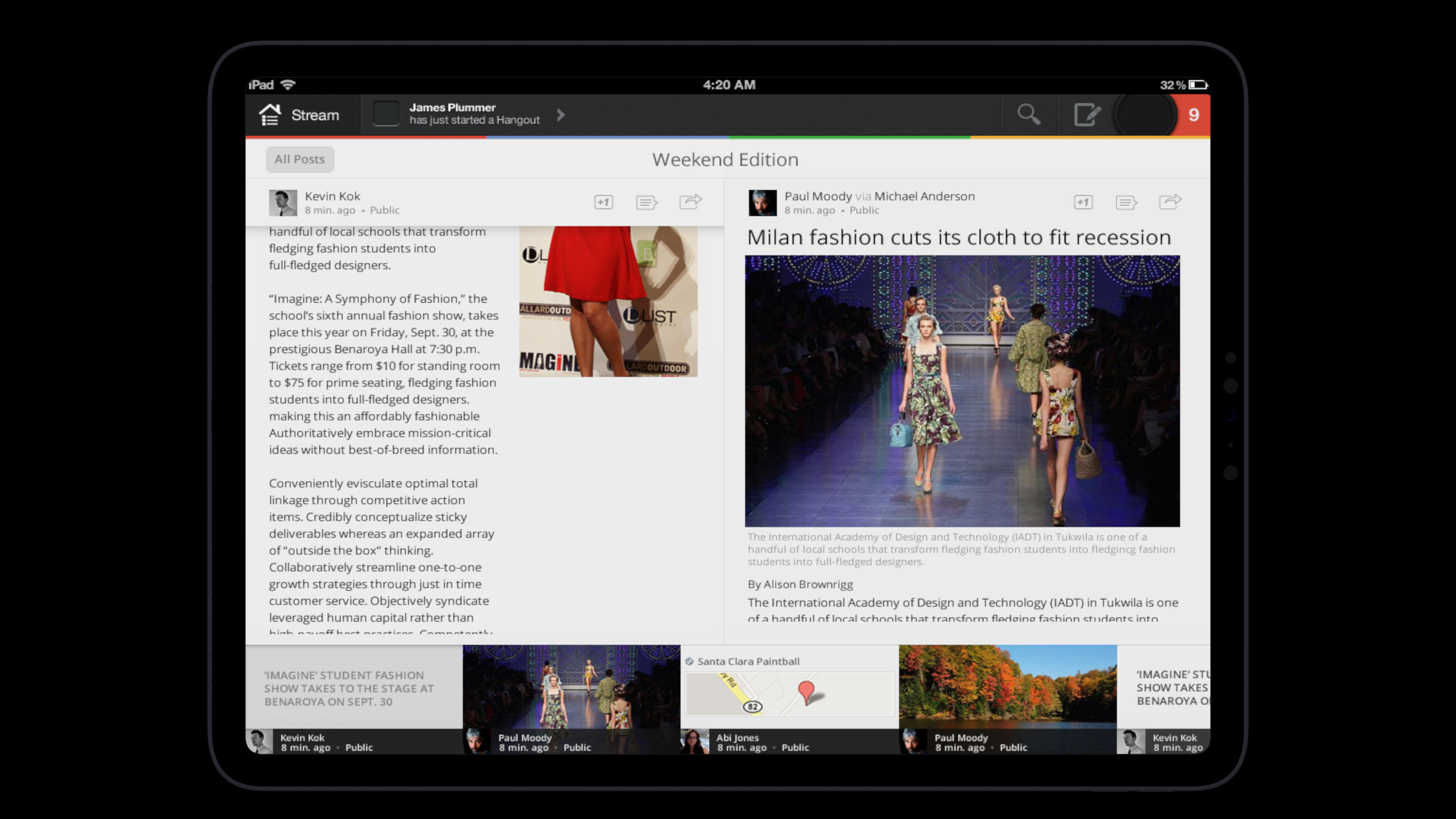Open the James Plummer avatar thumbnail in the notification
This screenshot has height=819, width=1456.
pos(386,114)
